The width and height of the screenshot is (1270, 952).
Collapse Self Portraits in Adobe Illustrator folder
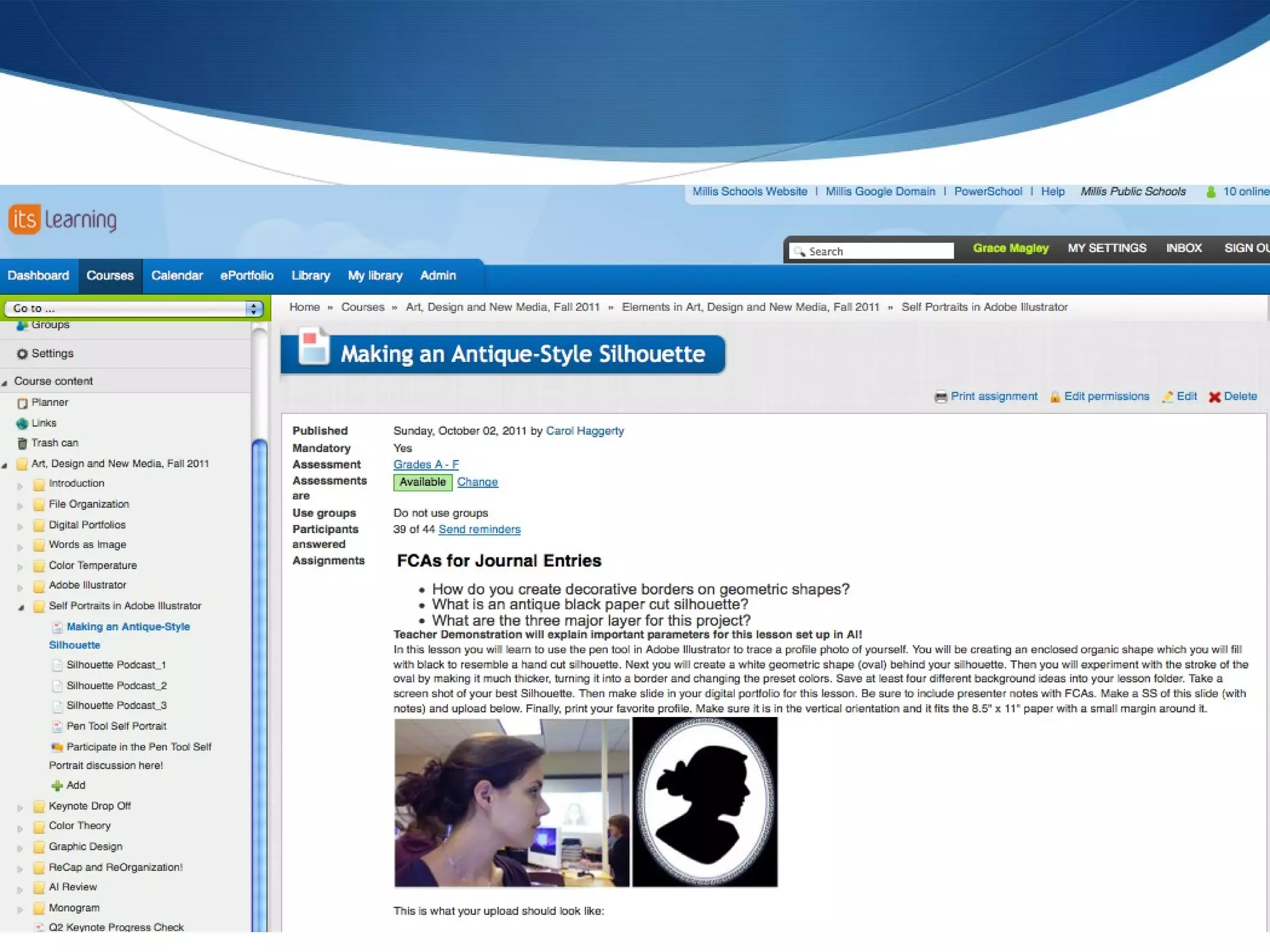(x=21, y=608)
